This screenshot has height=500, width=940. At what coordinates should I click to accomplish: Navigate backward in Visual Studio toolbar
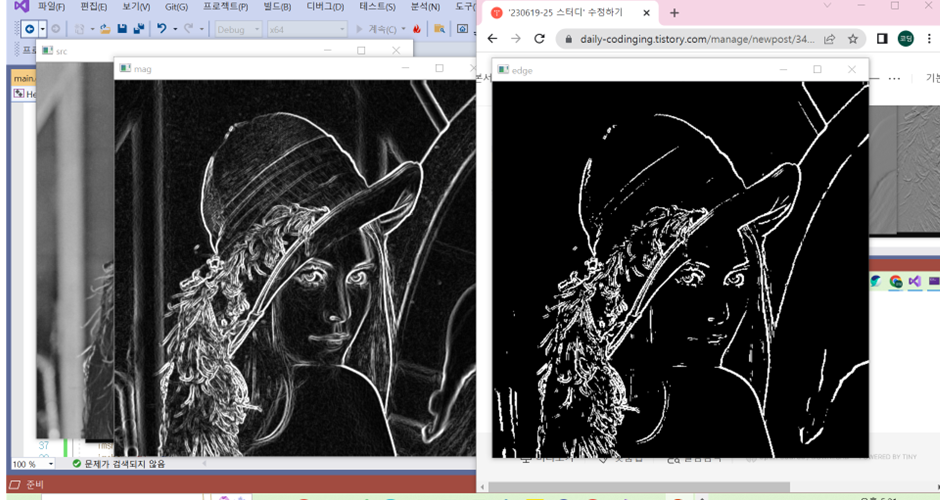pyautogui.click(x=29, y=29)
